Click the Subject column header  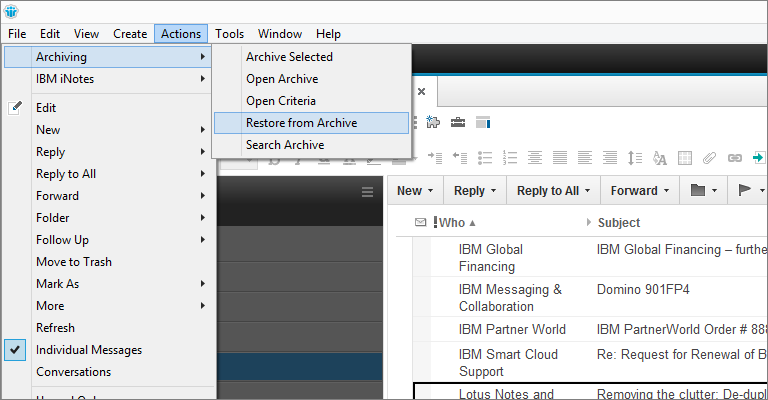pos(619,223)
